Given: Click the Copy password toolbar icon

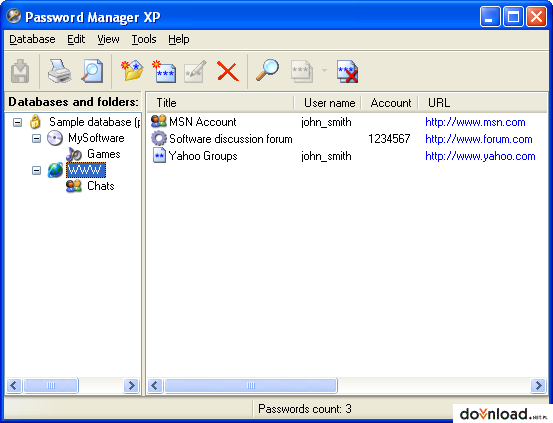Looking at the screenshot, I should 302,72.
